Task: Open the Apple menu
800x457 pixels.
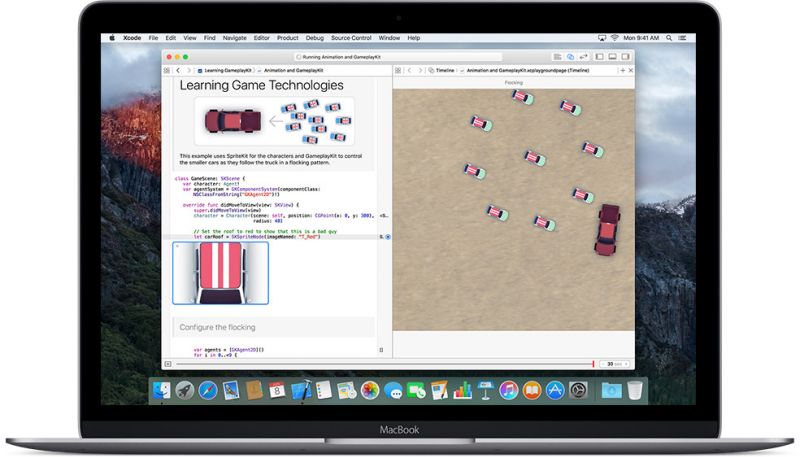Action: click(x=112, y=38)
